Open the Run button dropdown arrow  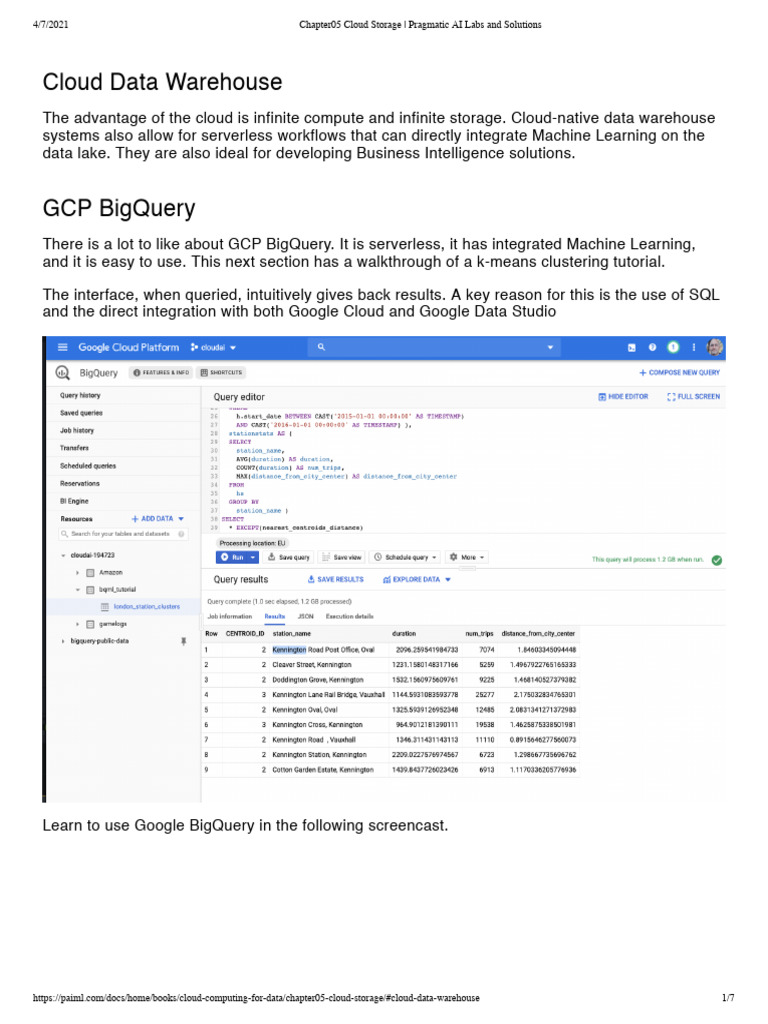tap(253, 558)
